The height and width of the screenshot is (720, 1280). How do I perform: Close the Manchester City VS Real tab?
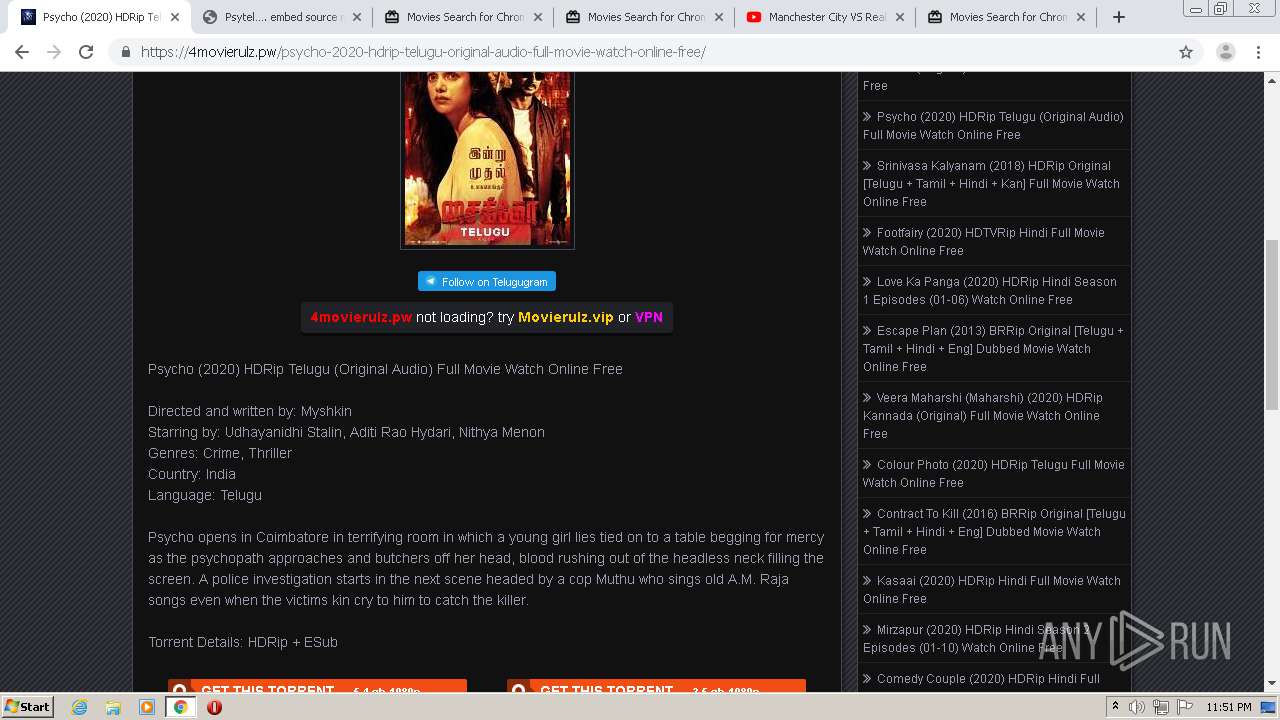click(x=899, y=17)
